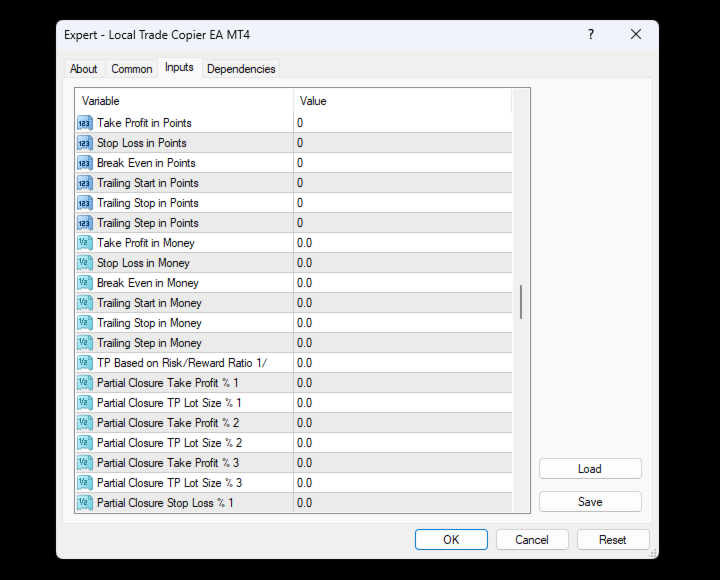Click the icon beside Trailing Stop in Points
The width and height of the screenshot is (720, 580).
85,203
